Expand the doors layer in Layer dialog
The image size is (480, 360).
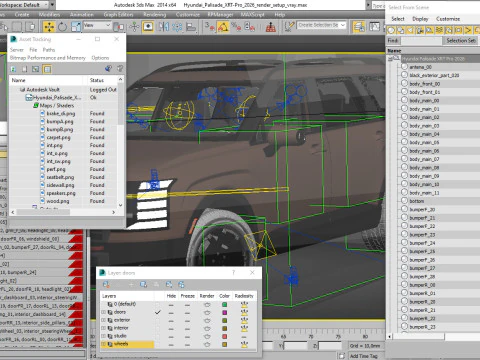(x=103, y=312)
